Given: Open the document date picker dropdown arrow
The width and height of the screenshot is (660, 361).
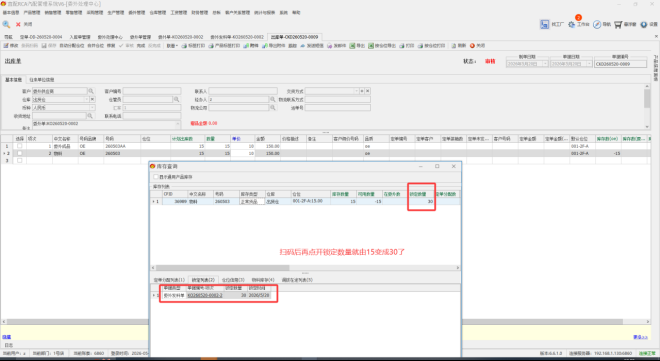Looking at the screenshot, I should (x=589, y=64).
